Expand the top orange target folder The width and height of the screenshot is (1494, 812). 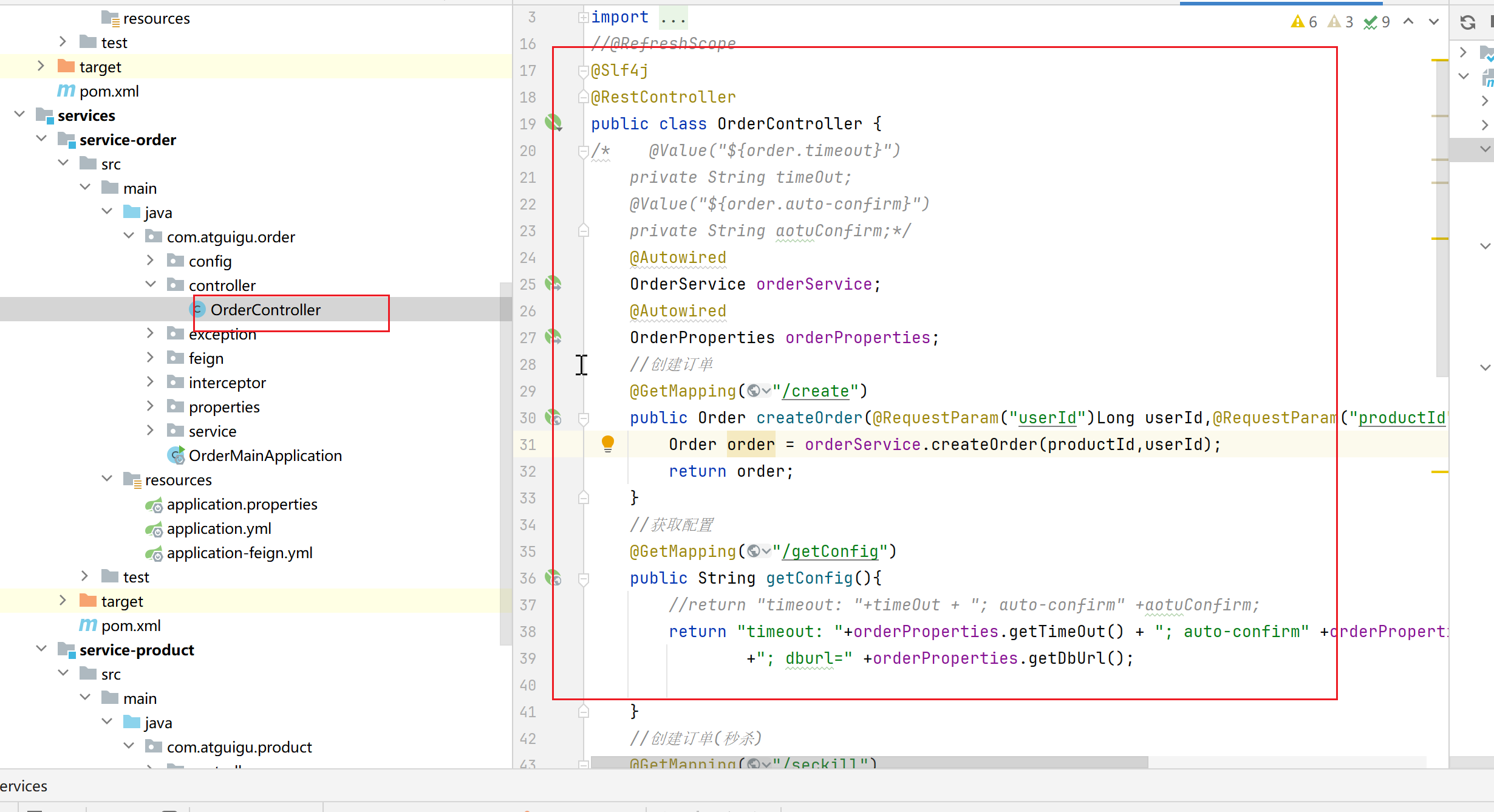(41, 66)
